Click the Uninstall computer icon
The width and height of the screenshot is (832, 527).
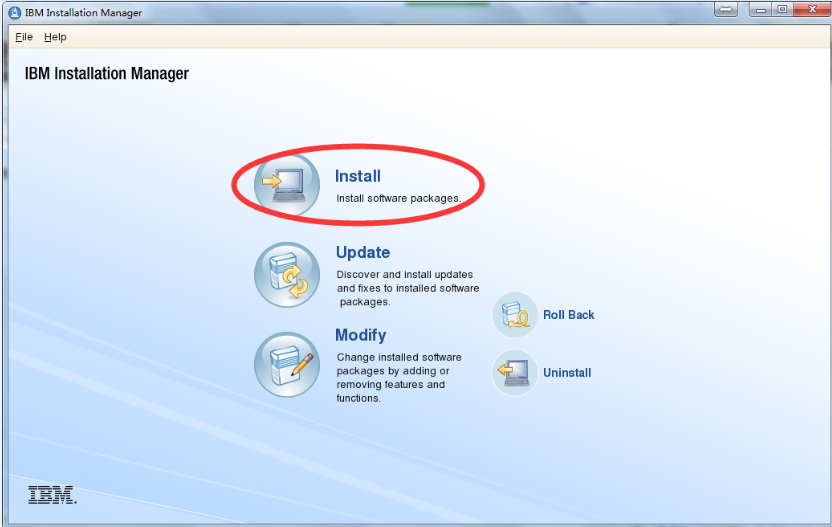pos(515,373)
